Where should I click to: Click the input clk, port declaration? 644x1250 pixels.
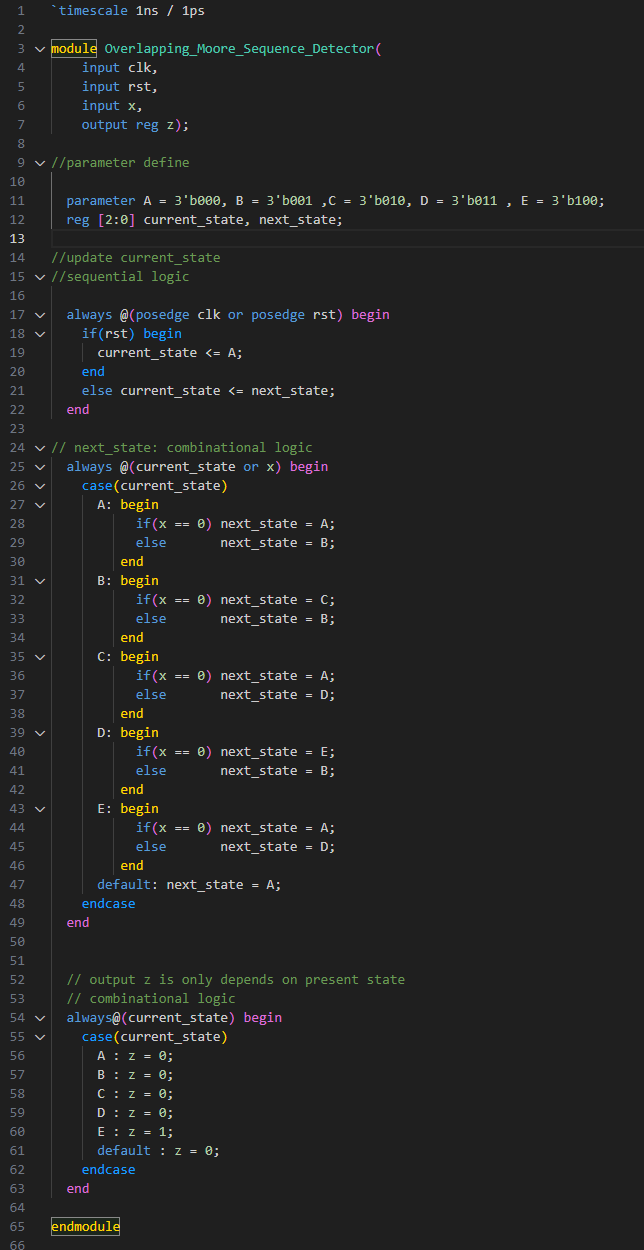coord(120,68)
